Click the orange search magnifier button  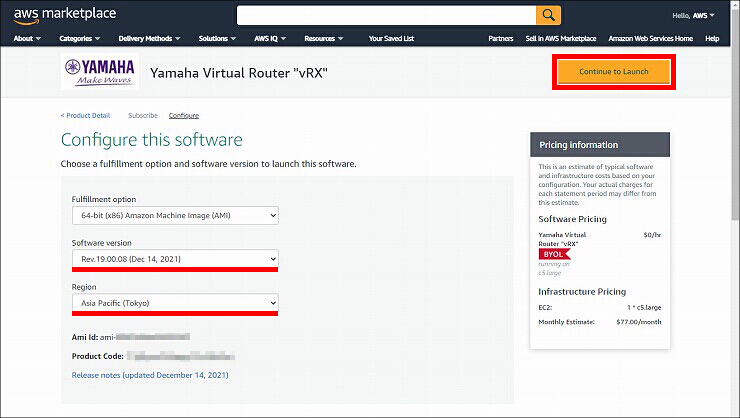pyautogui.click(x=548, y=15)
